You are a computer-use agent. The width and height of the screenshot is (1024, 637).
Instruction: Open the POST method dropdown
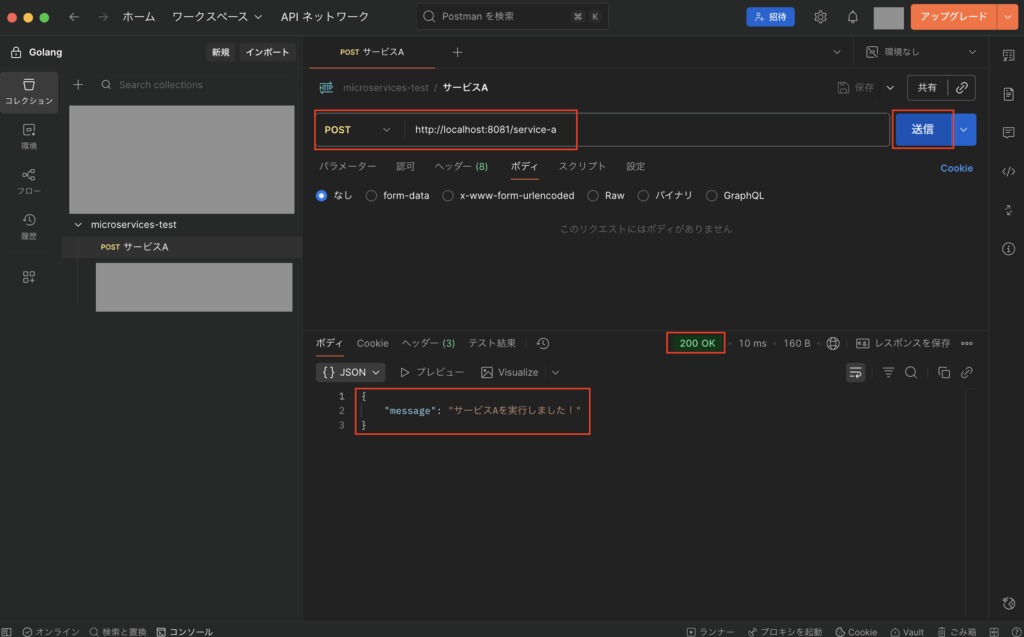[x=358, y=130]
